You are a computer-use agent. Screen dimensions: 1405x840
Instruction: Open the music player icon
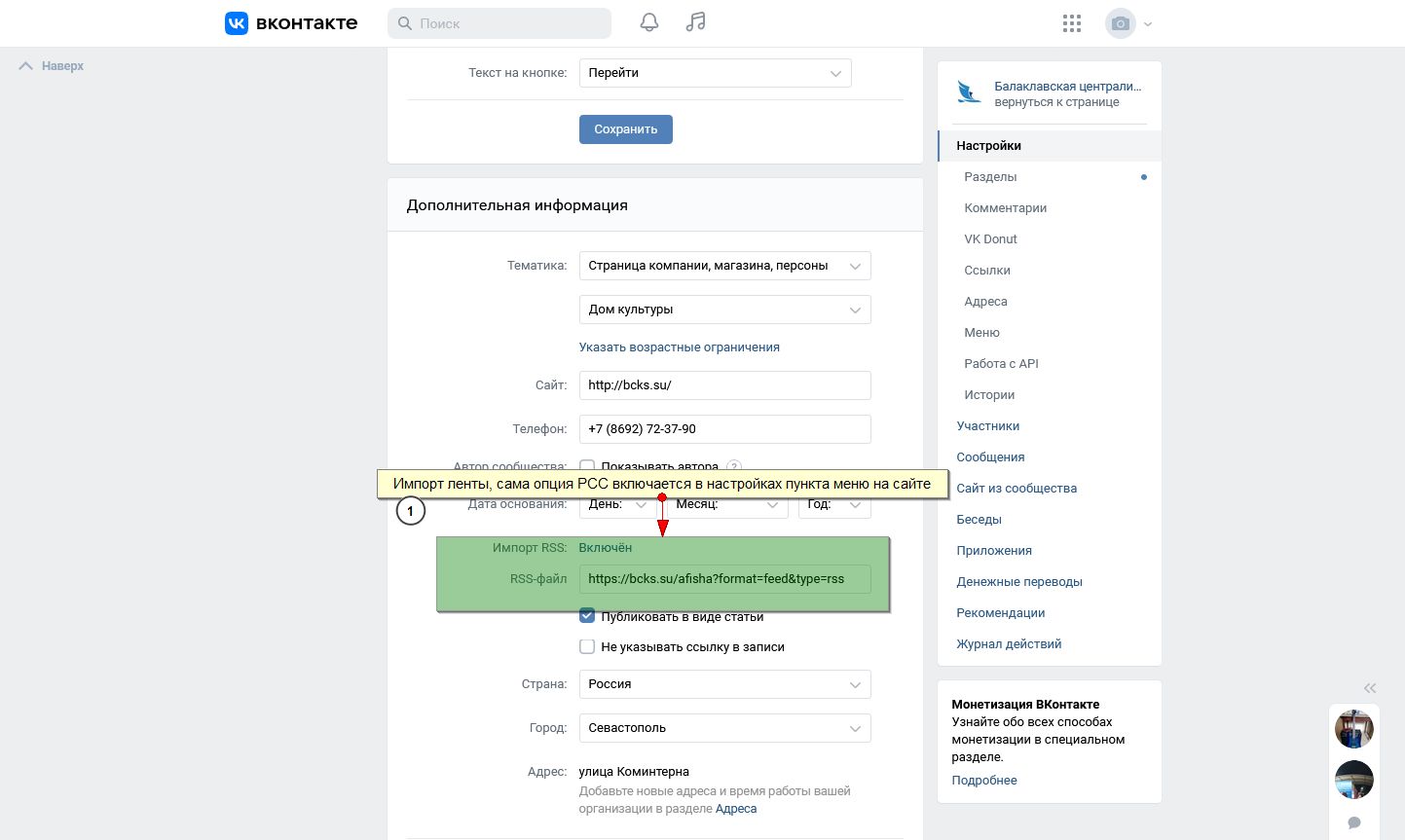click(x=695, y=23)
